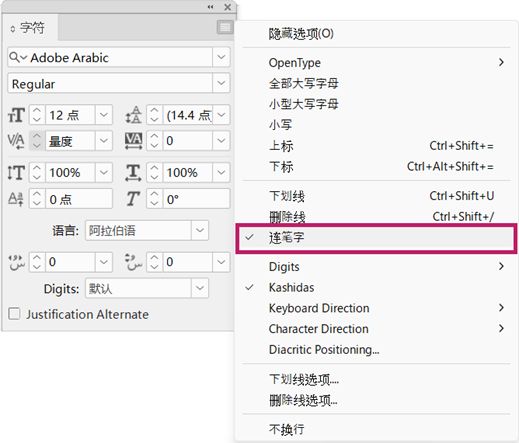Open the Character Direction submenu
519x443 pixels.
(x=376, y=329)
